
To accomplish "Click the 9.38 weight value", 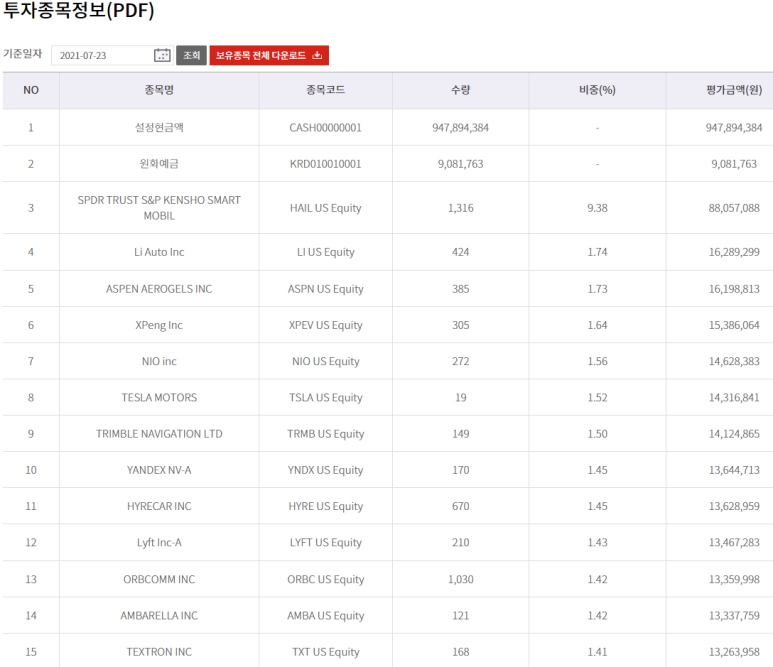I will coord(597,208).
